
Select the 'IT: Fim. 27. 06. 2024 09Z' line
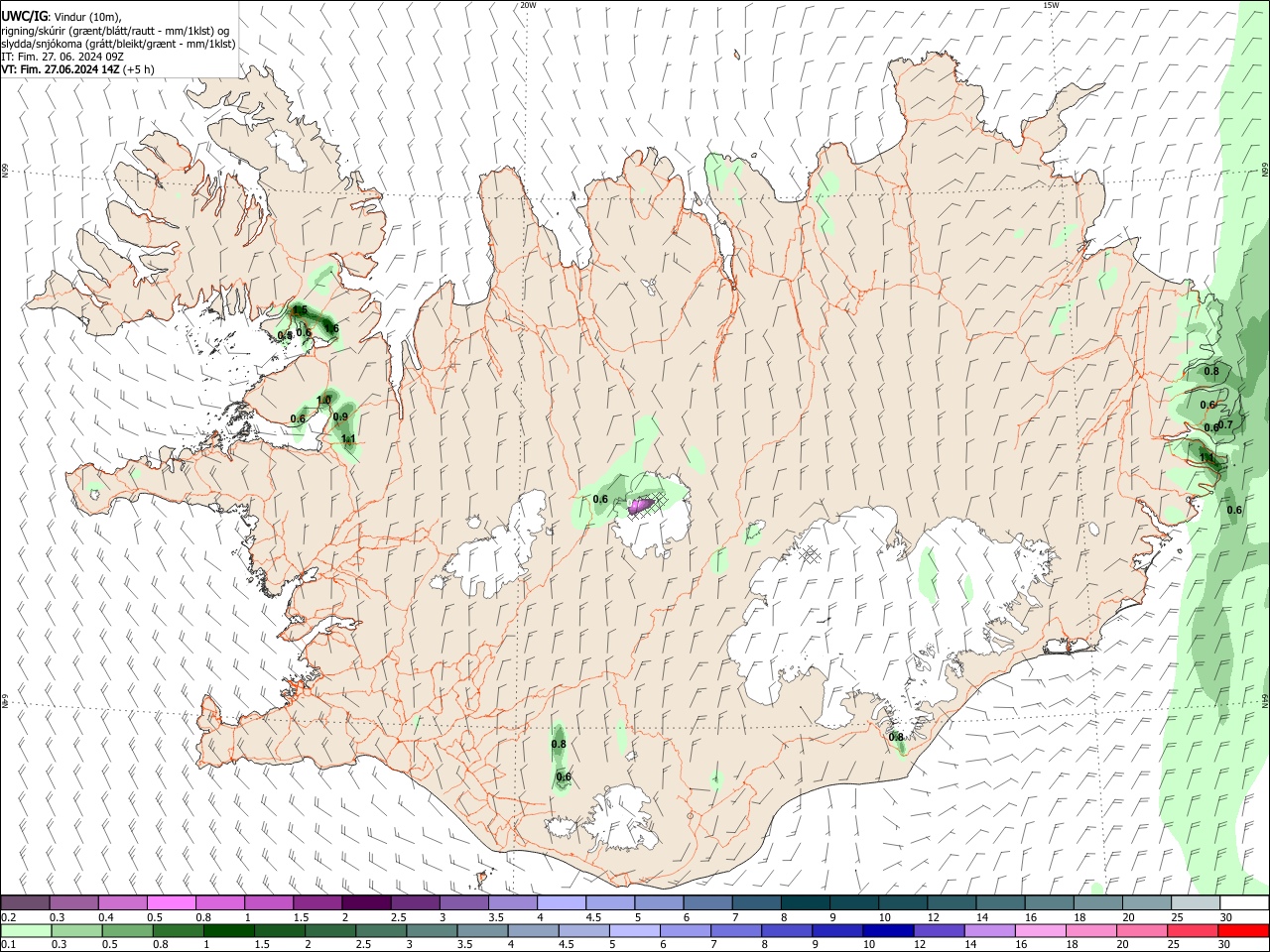(63, 57)
